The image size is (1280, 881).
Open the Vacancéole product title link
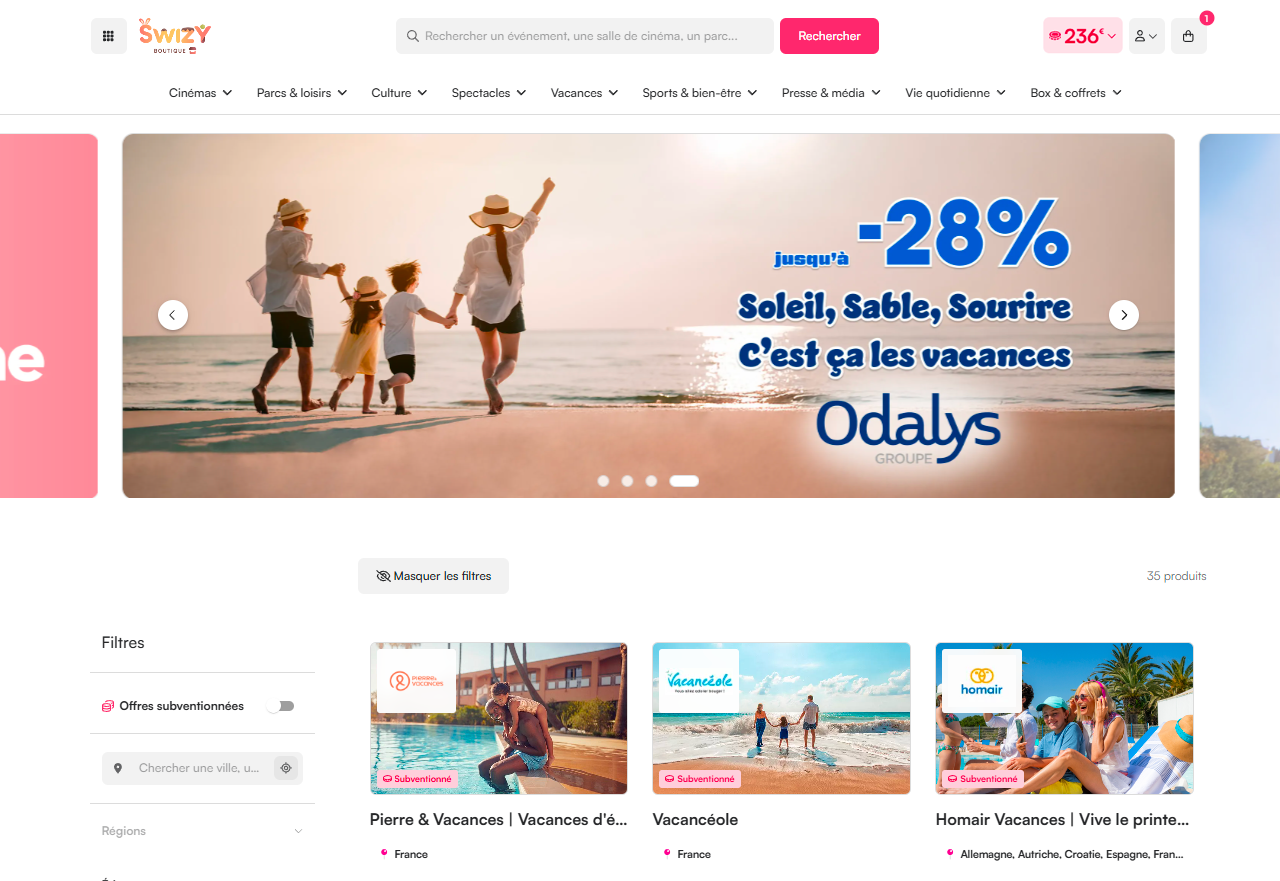coord(695,819)
